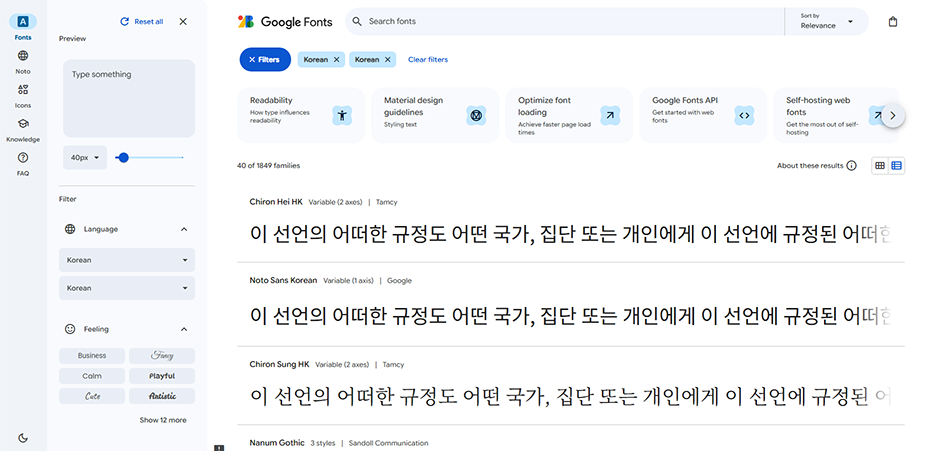Click the Google Fonts API code icon
The image size is (936, 451).
tap(744, 115)
